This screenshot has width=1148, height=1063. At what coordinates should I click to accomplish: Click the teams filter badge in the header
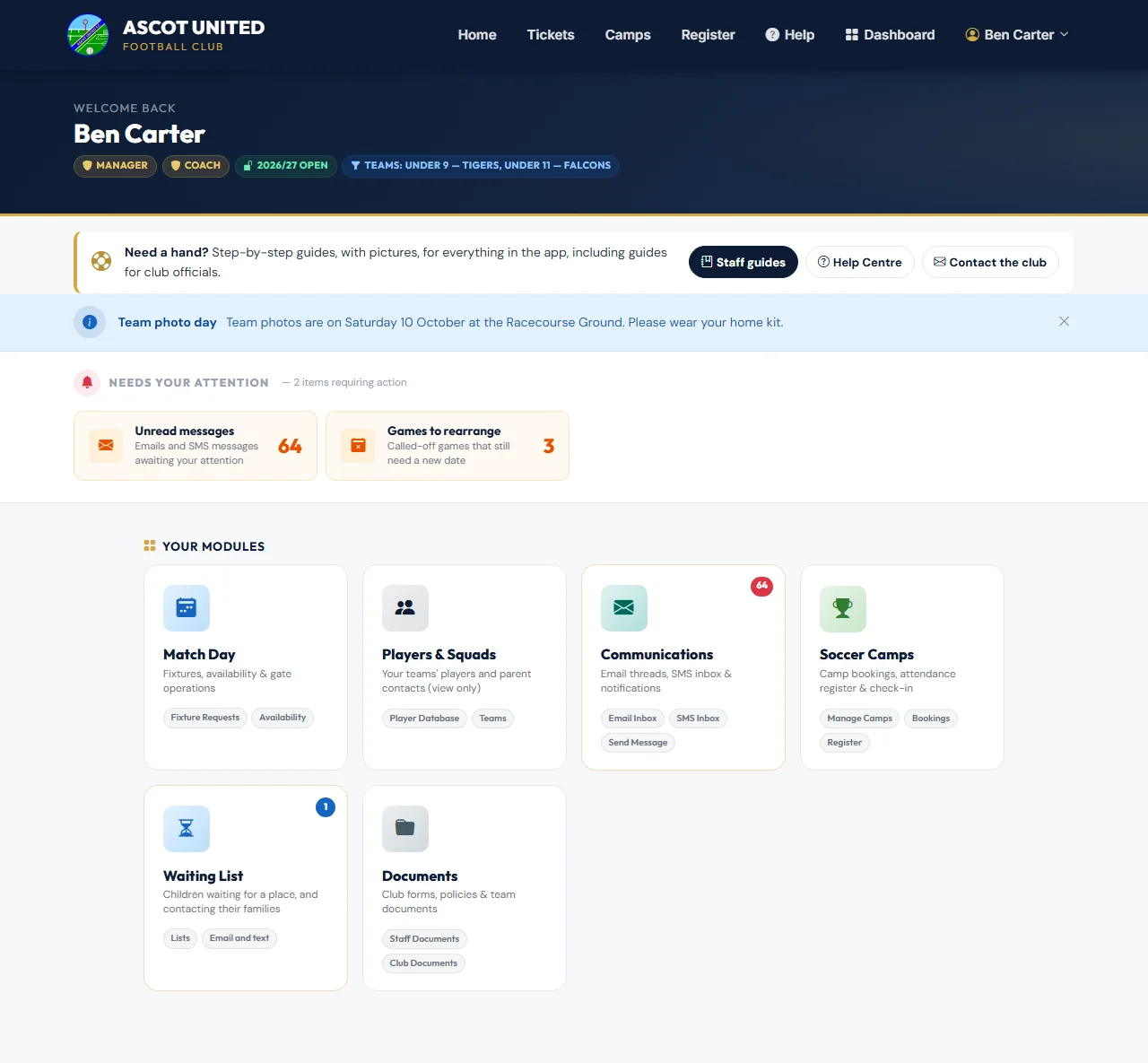pos(481,166)
